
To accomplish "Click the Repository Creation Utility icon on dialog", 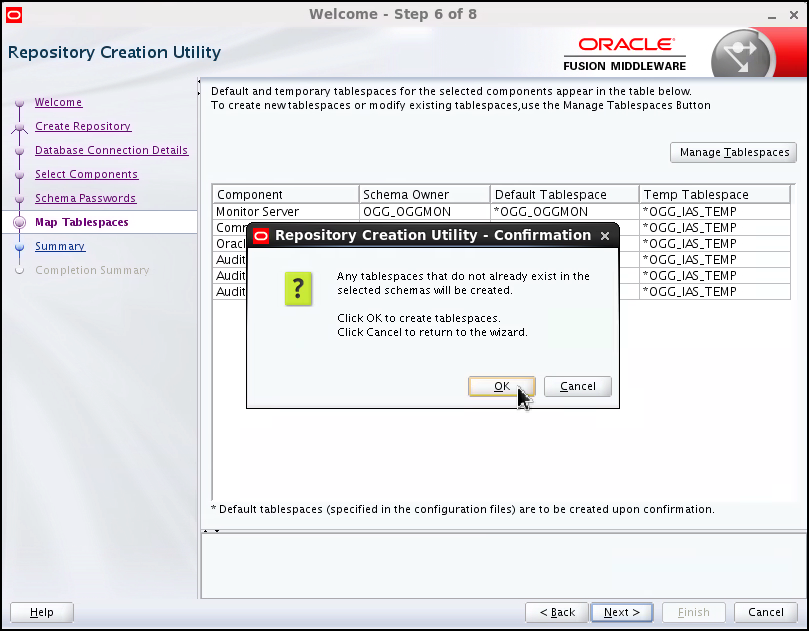I will (x=260, y=235).
